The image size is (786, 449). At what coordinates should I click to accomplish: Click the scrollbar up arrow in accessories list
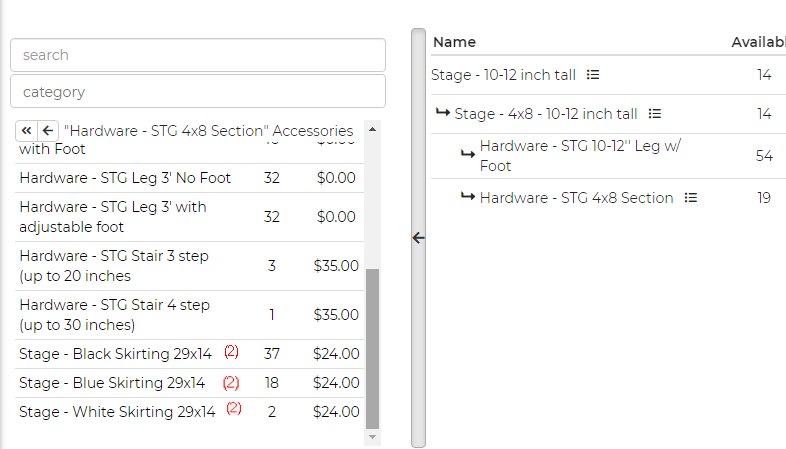point(373,128)
